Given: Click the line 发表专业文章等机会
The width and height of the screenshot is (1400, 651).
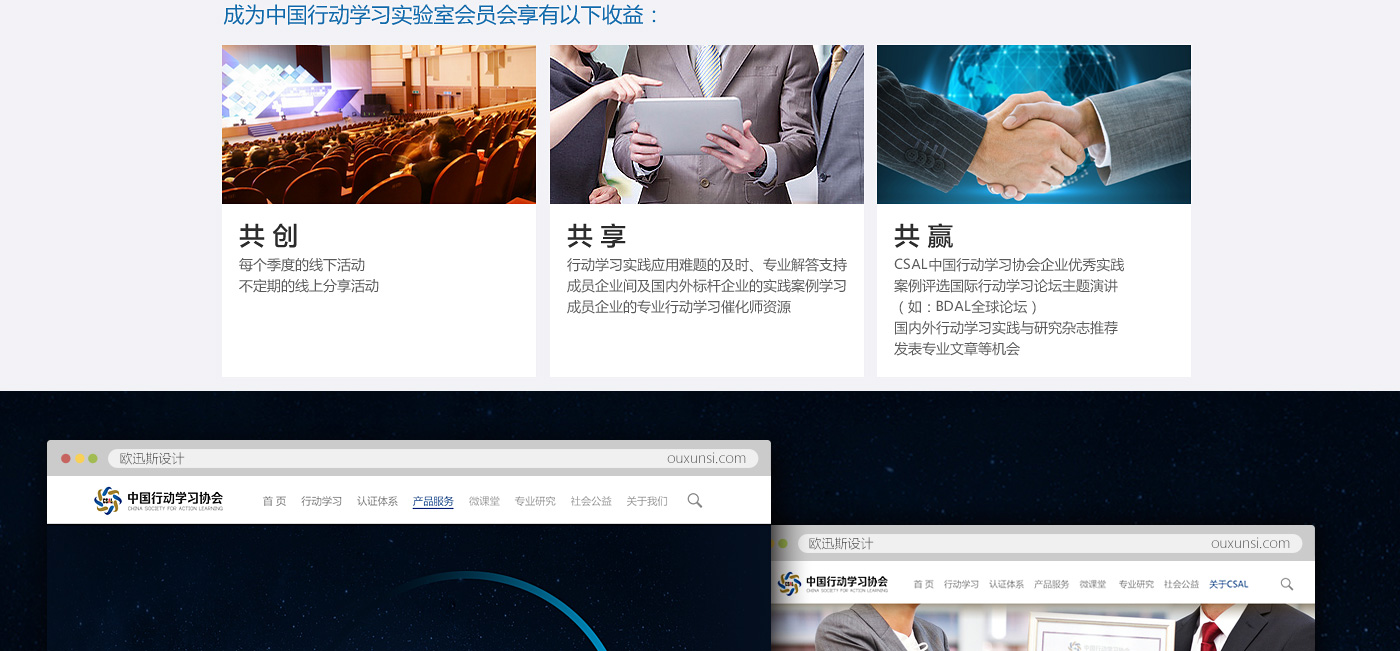Looking at the screenshot, I should pyautogui.click(x=957, y=349).
